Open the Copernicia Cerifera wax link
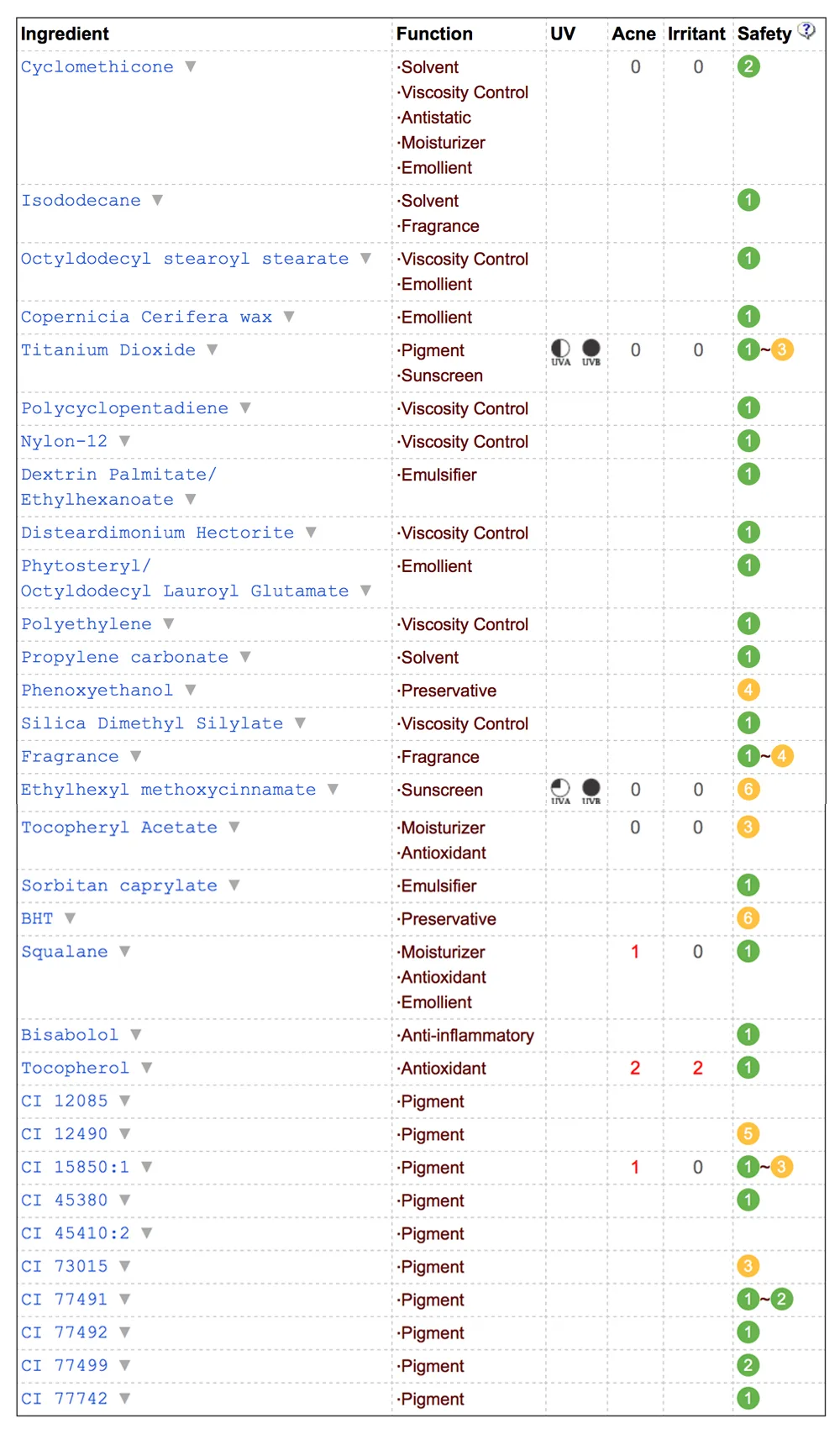840x1429 pixels. 146,318
